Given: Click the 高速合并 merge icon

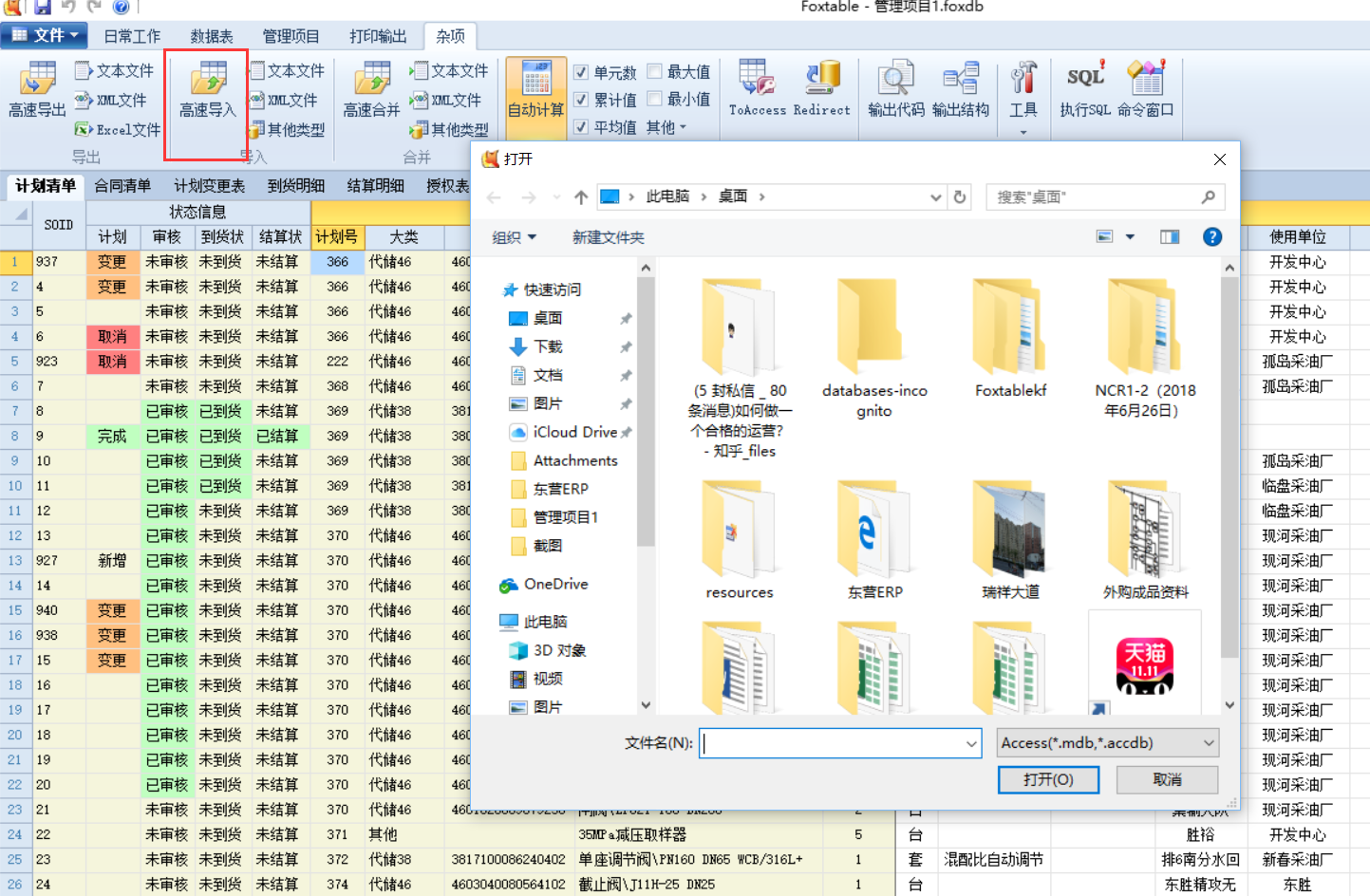Looking at the screenshot, I should pyautogui.click(x=372, y=89).
